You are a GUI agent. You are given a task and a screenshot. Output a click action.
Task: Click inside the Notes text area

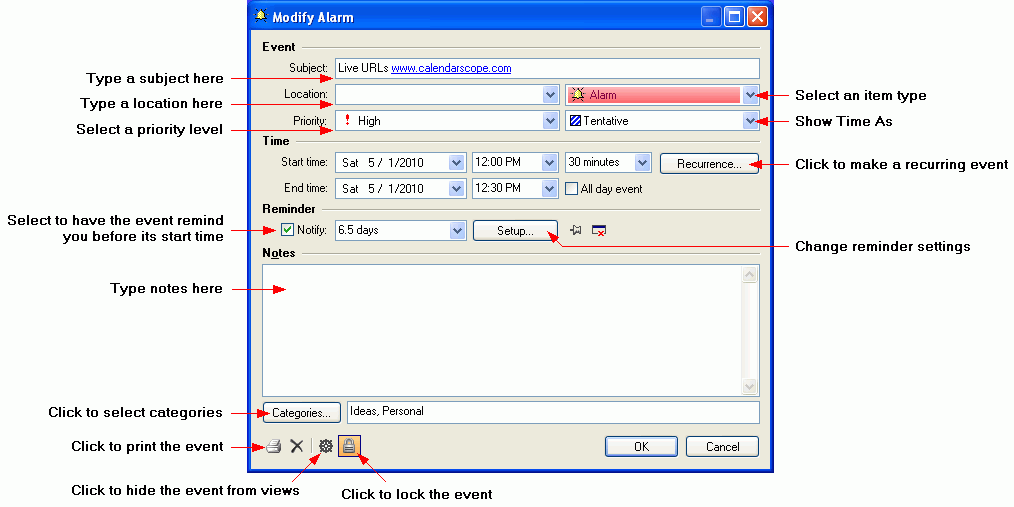500,328
